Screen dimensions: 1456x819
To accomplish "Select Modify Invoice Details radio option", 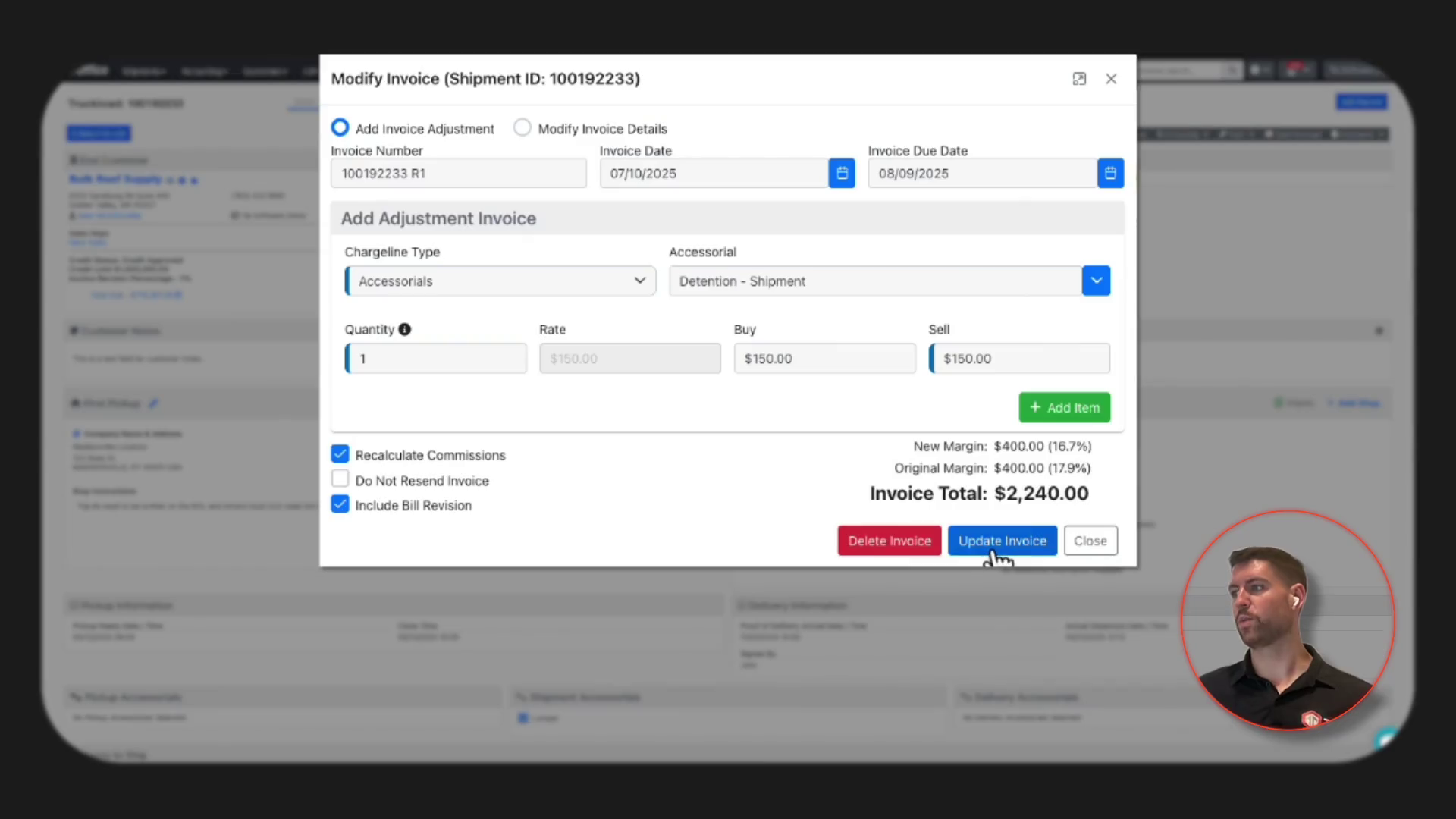I will (x=522, y=127).
